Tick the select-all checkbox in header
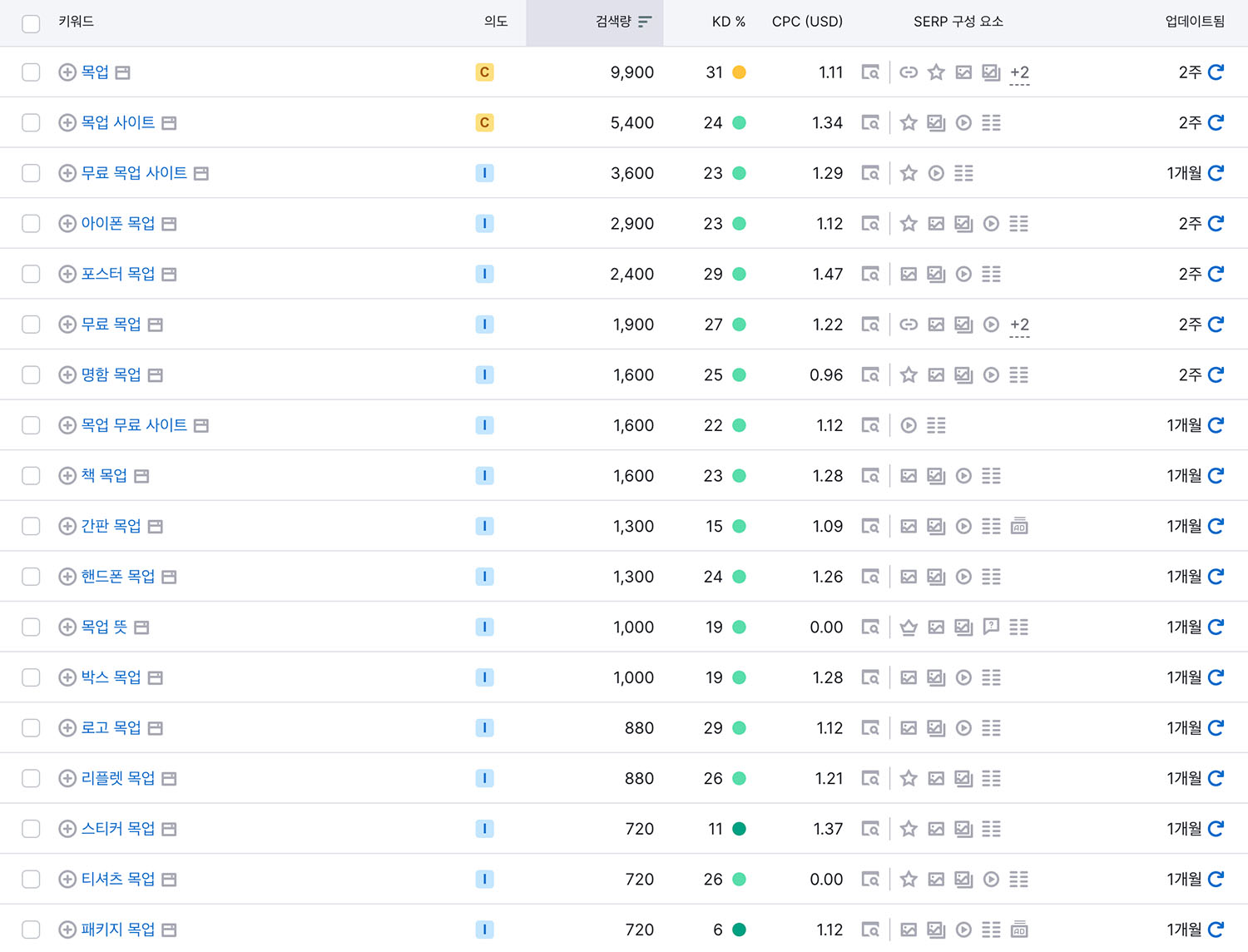This screenshot has height=952, width=1248. click(31, 23)
